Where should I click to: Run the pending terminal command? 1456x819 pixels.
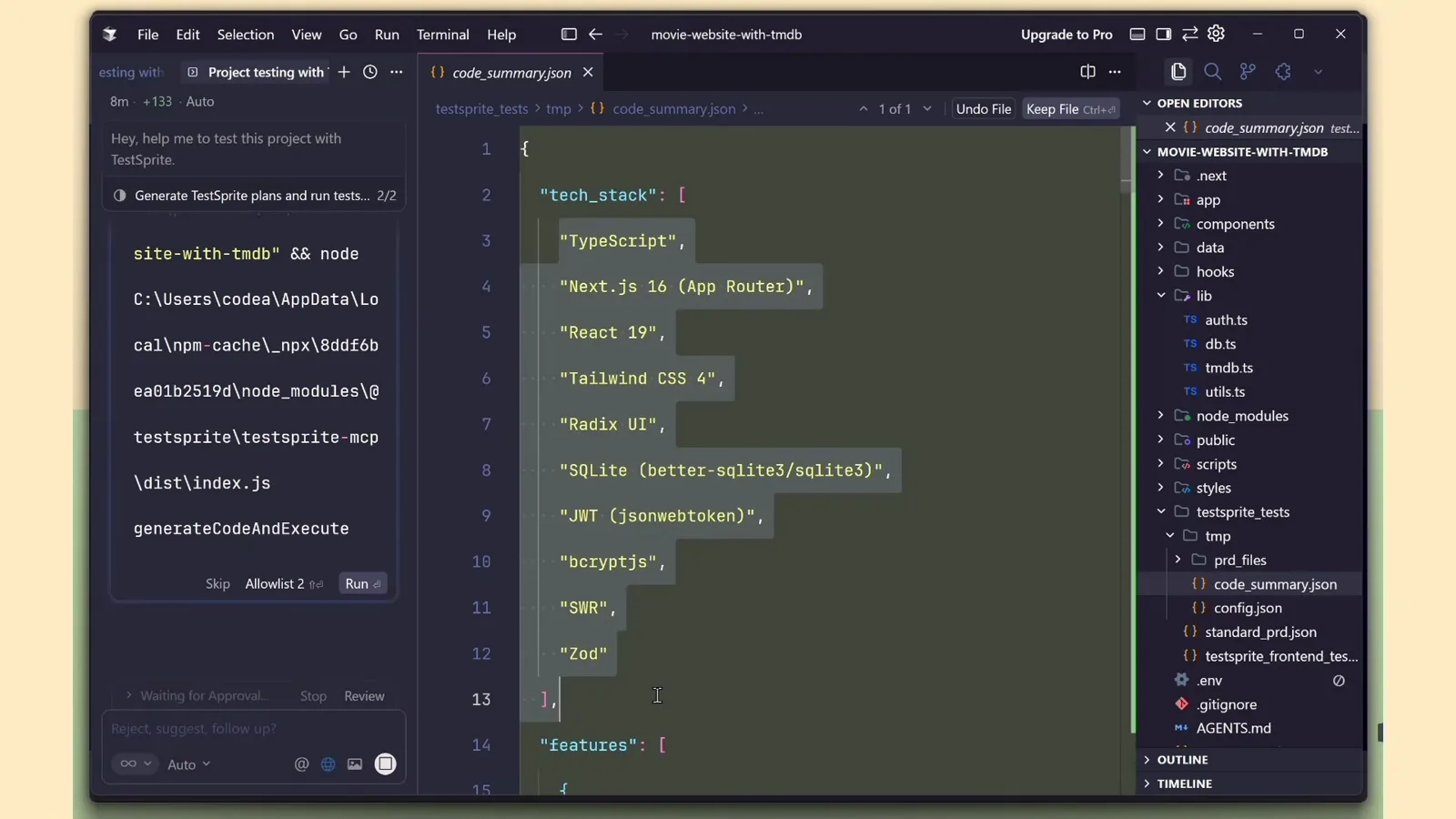pyautogui.click(x=362, y=583)
